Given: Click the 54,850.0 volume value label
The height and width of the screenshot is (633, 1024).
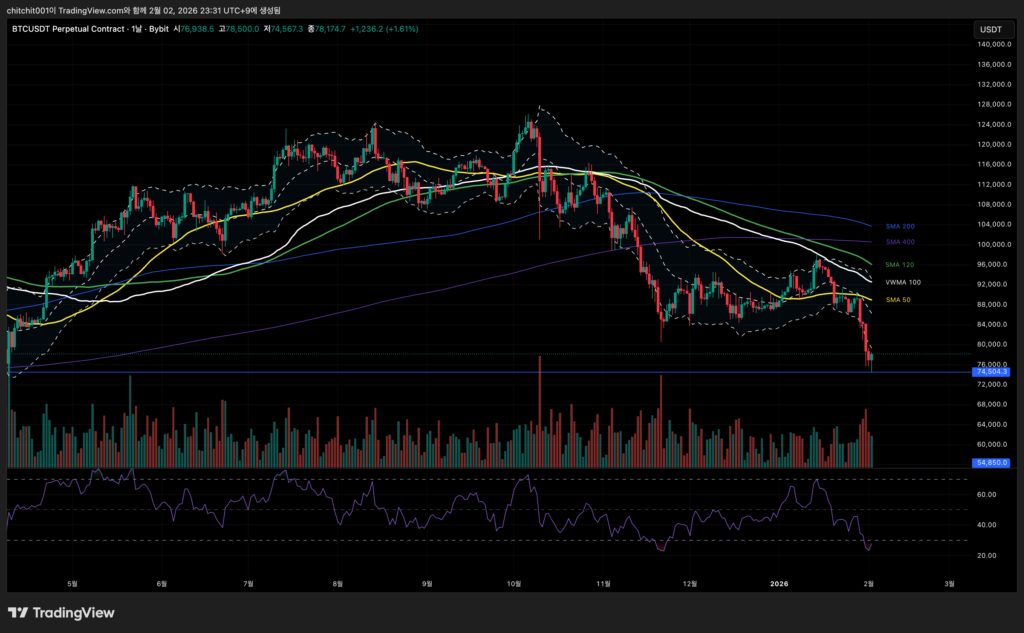Looking at the screenshot, I should tap(988, 463).
